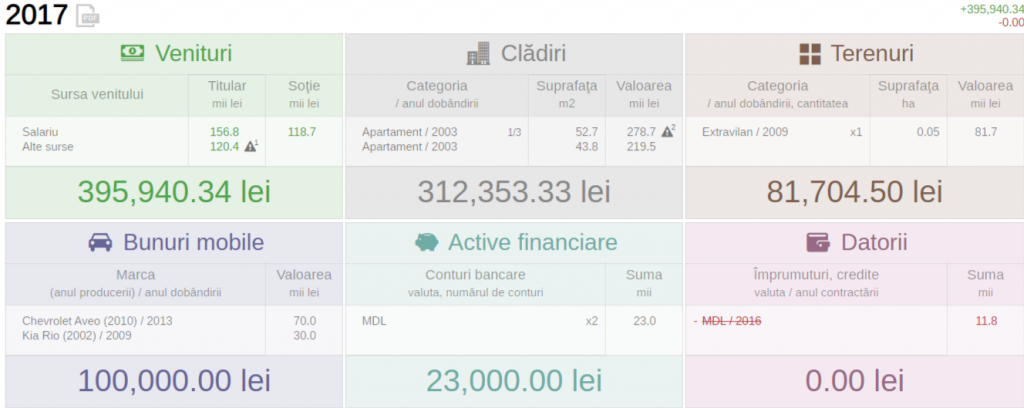Image resolution: width=1024 pixels, height=408 pixels.
Task: Click the struck-through MDL / 2016 loan entry
Action: (x=731, y=321)
